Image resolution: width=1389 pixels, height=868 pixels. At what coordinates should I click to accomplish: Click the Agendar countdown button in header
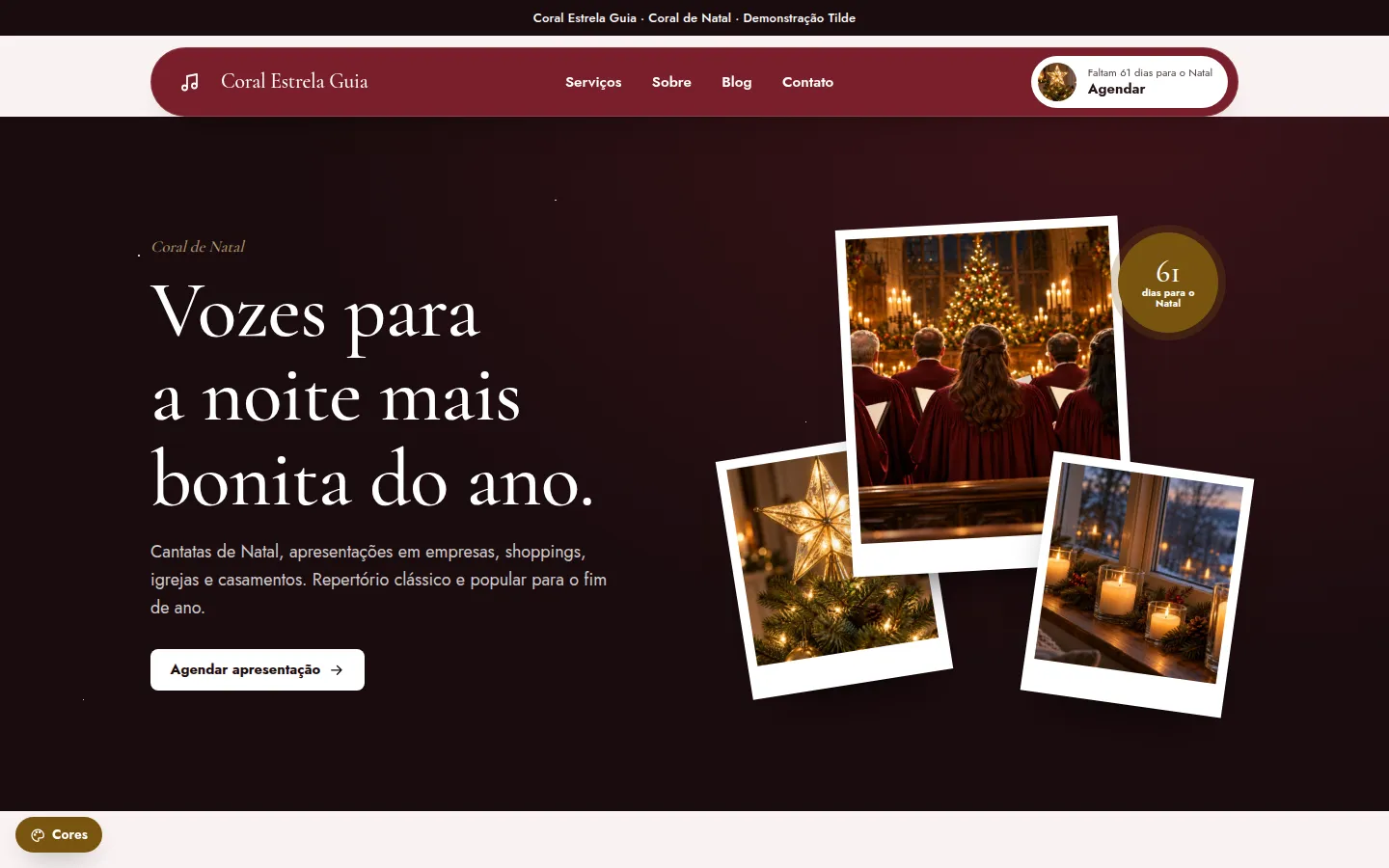click(x=1130, y=82)
